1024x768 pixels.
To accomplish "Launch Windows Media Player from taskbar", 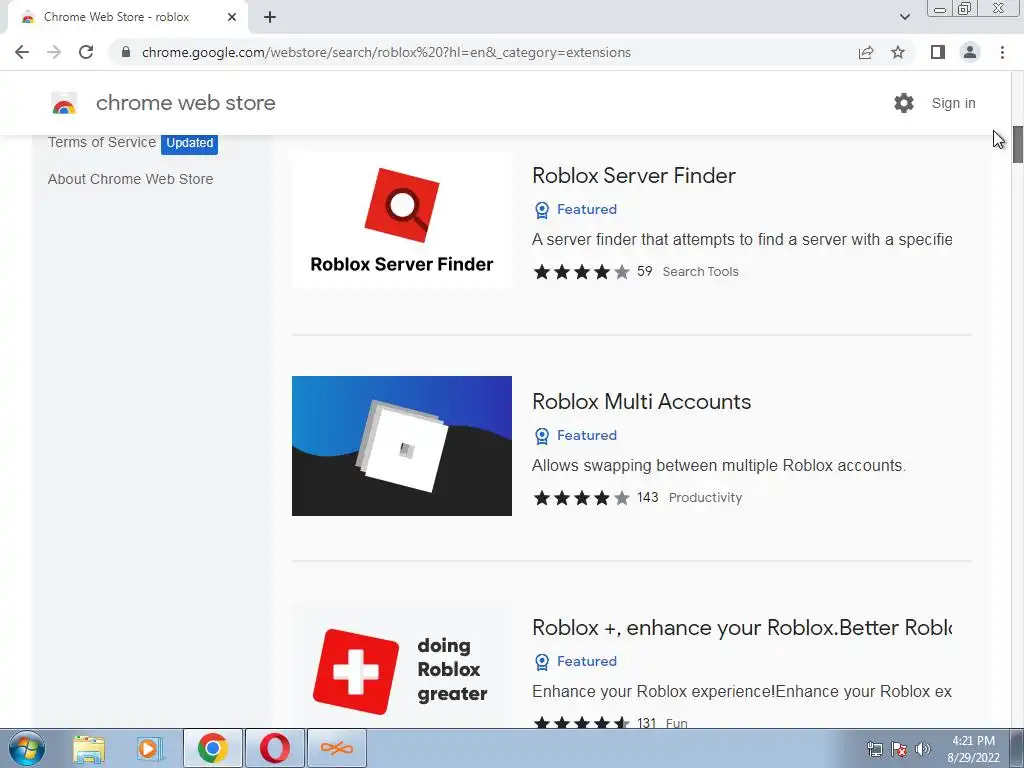I will [148, 748].
